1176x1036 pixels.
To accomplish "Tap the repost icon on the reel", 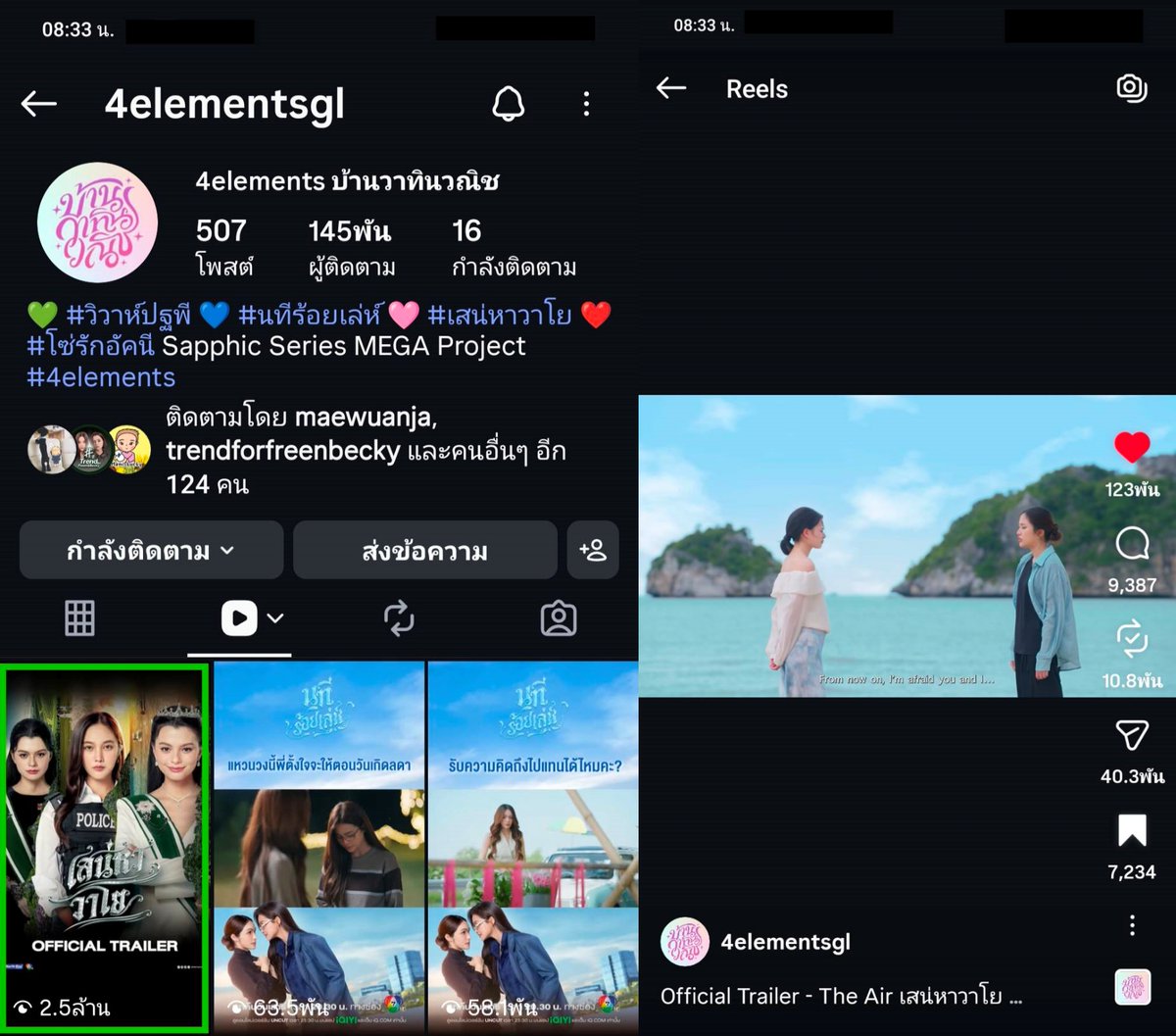I will (1132, 639).
